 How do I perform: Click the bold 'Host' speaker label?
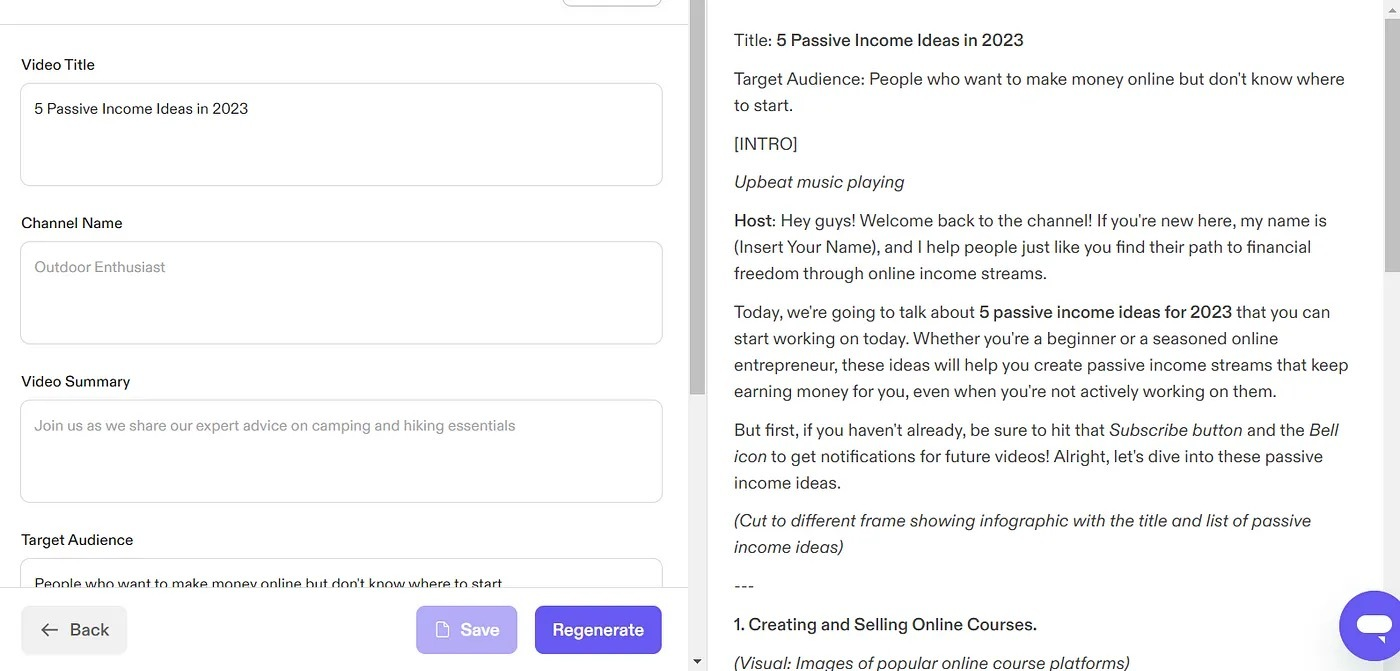click(x=753, y=221)
